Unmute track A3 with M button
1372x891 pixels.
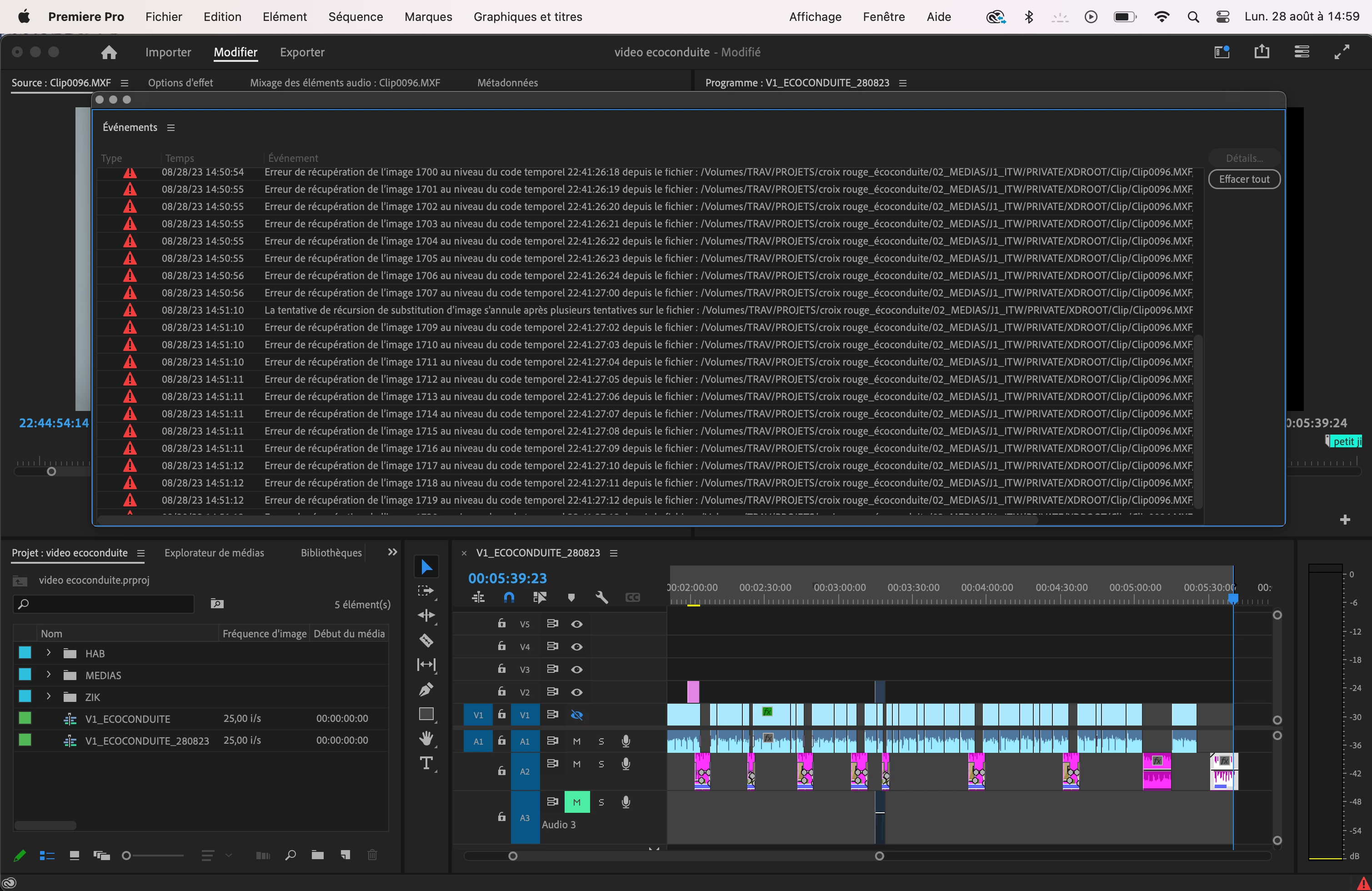576,801
